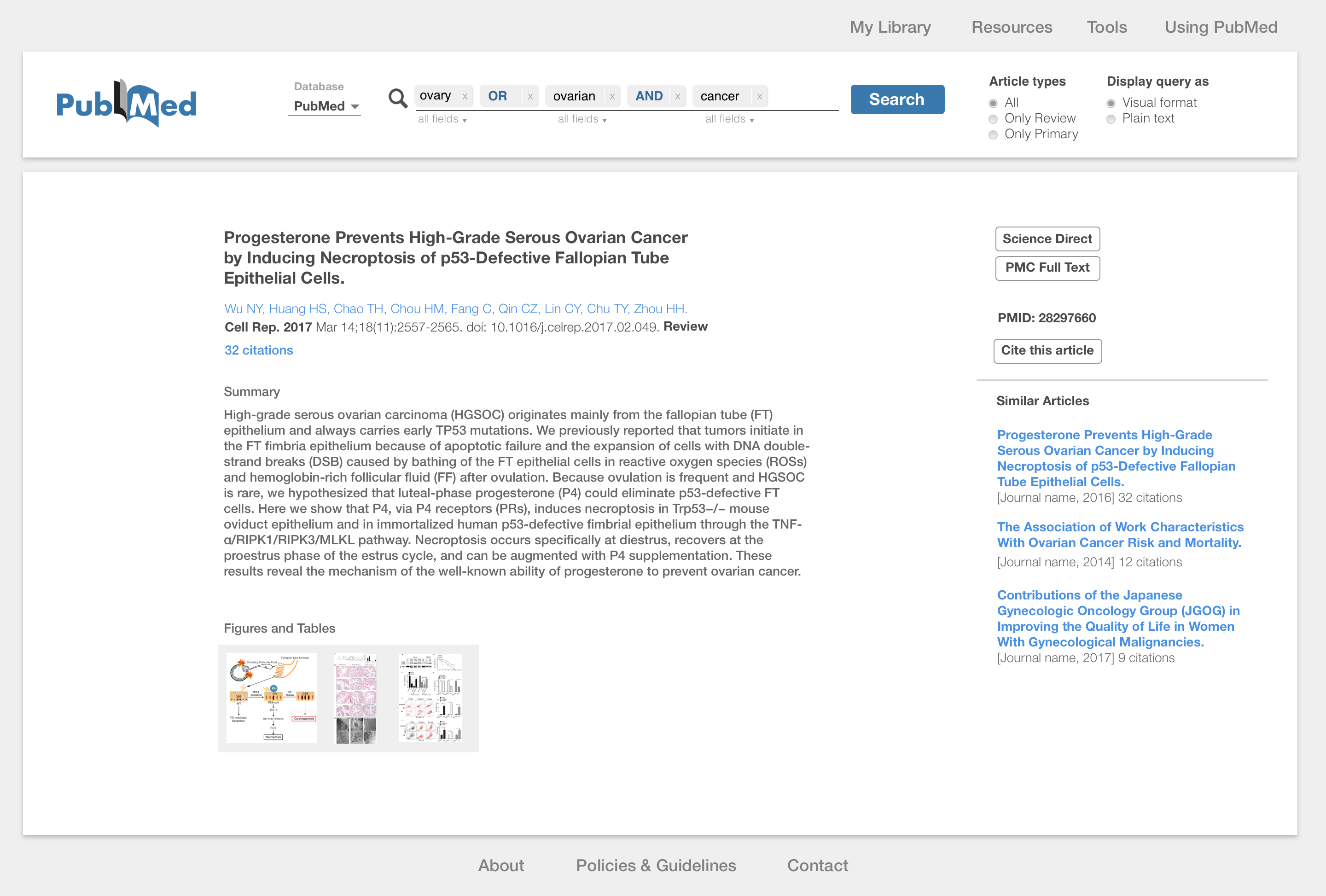Select the 'All' article type radio button

point(994,103)
